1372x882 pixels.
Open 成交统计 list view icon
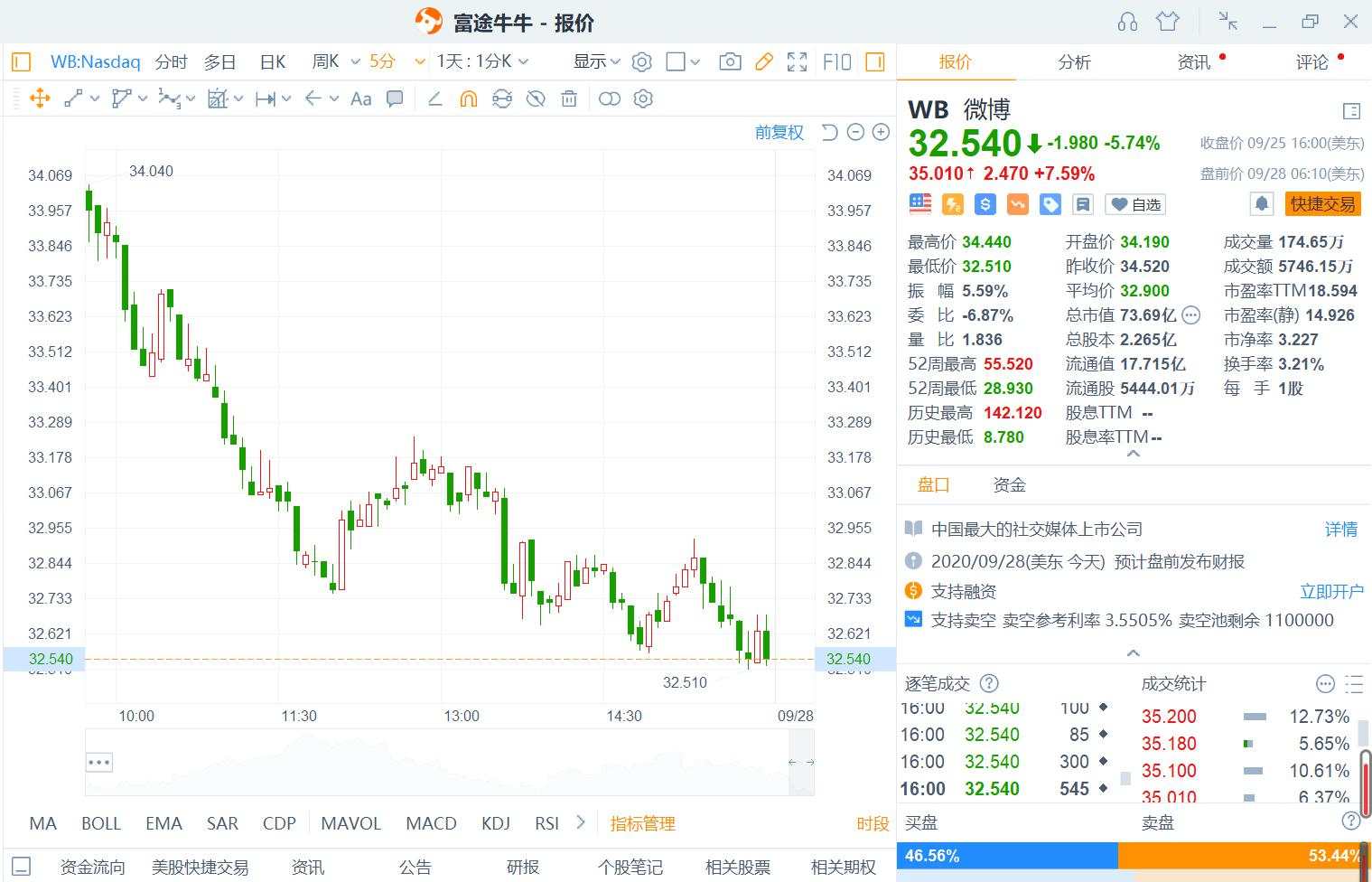click(x=1353, y=684)
